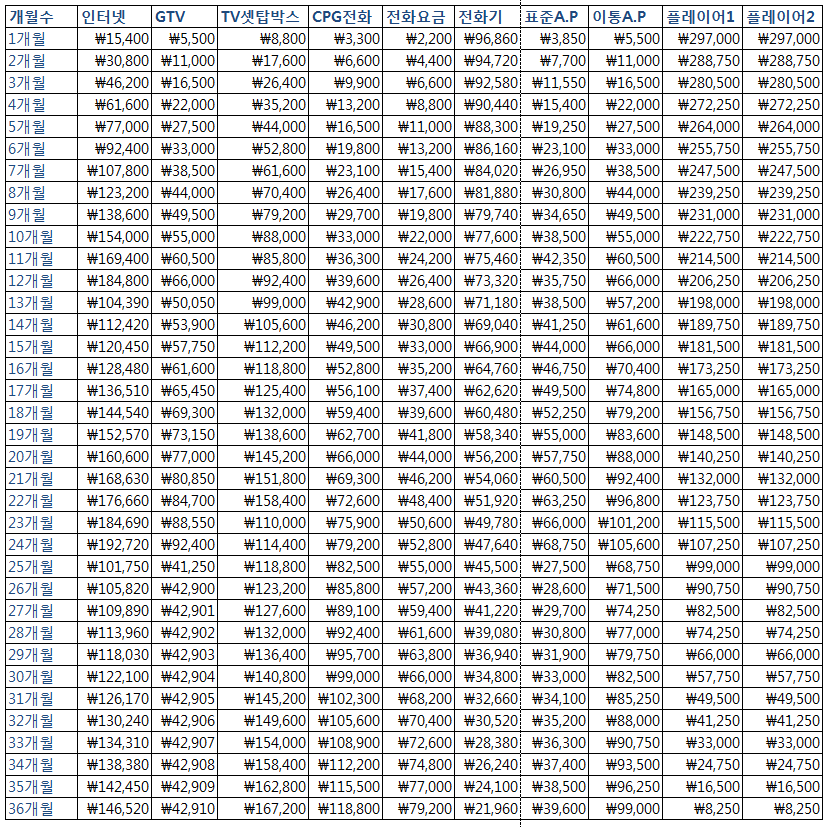This screenshot has height=827, width=827.
Task: Select 플레이어1 value ₩297,000 in 1개월 row
Action: tap(703, 39)
